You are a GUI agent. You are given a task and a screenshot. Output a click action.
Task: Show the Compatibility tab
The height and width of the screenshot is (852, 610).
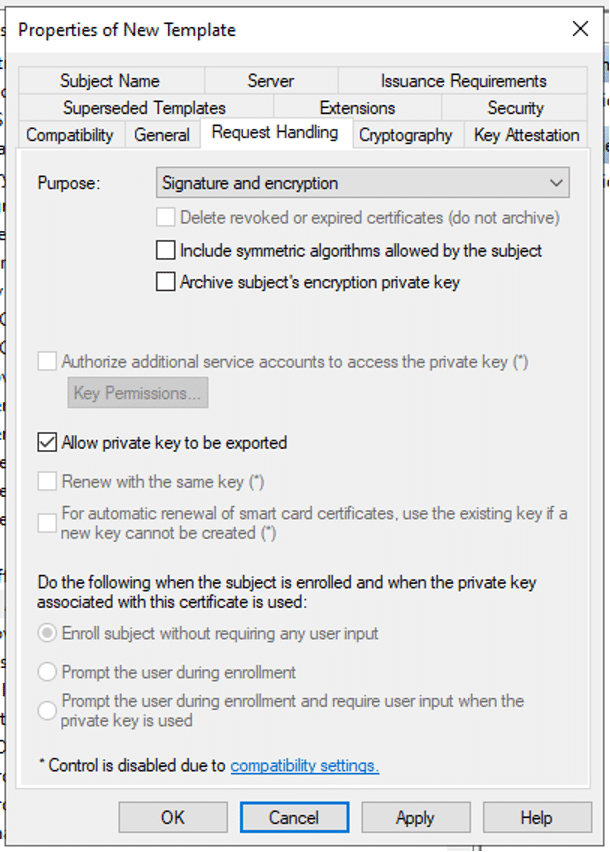pyautogui.click(x=70, y=135)
